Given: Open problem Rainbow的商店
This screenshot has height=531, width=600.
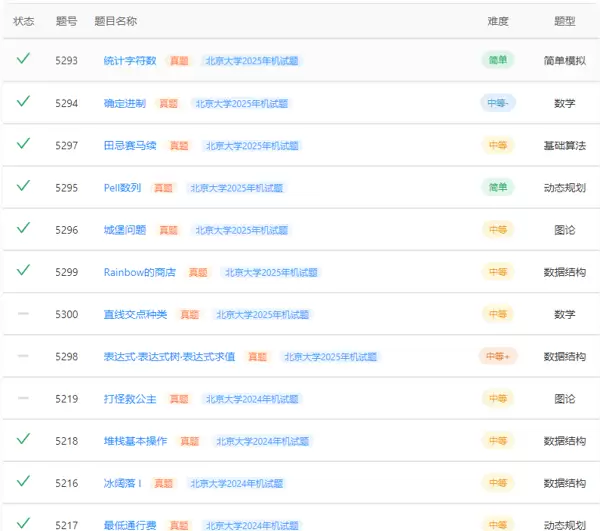Looking at the screenshot, I should click(x=140, y=272).
